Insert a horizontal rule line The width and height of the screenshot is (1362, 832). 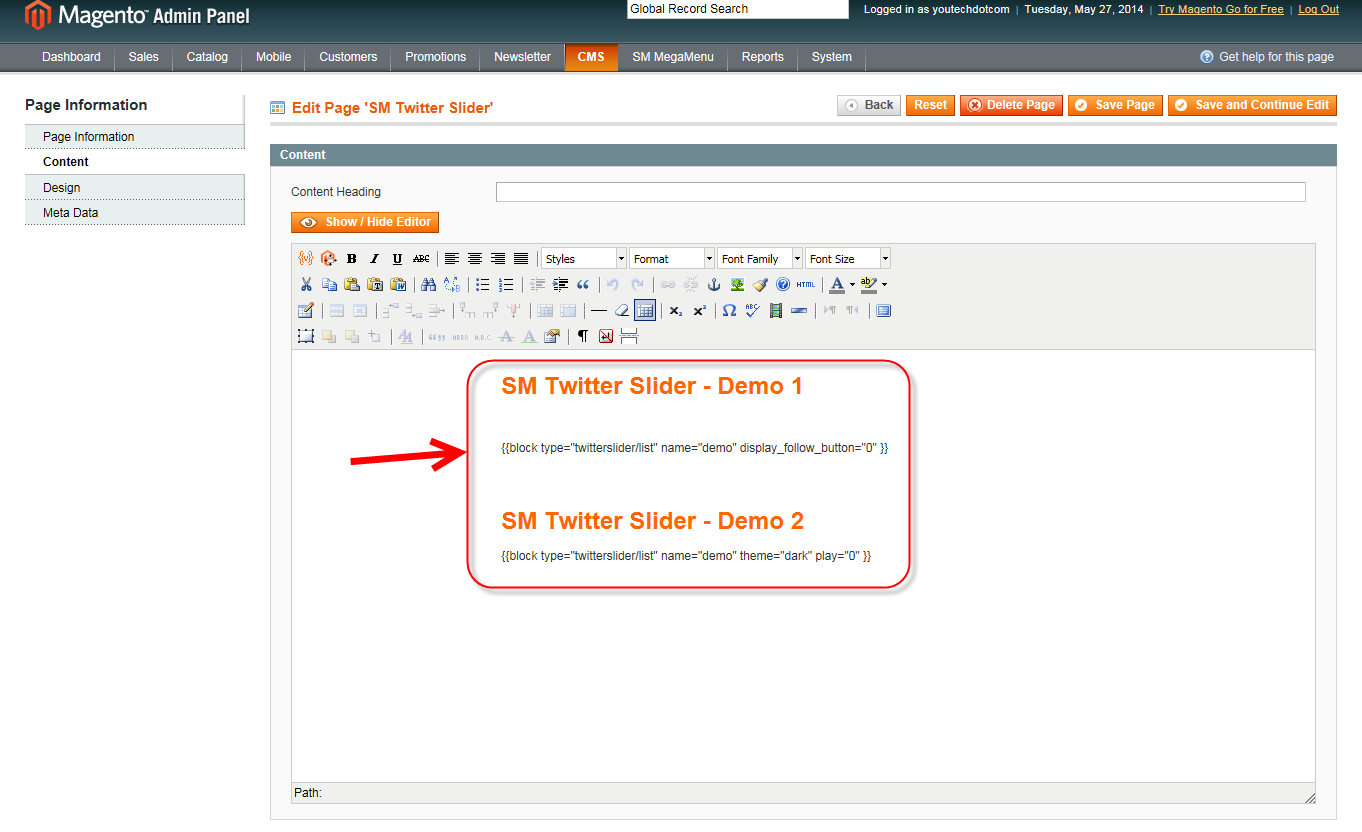tap(599, 310)
